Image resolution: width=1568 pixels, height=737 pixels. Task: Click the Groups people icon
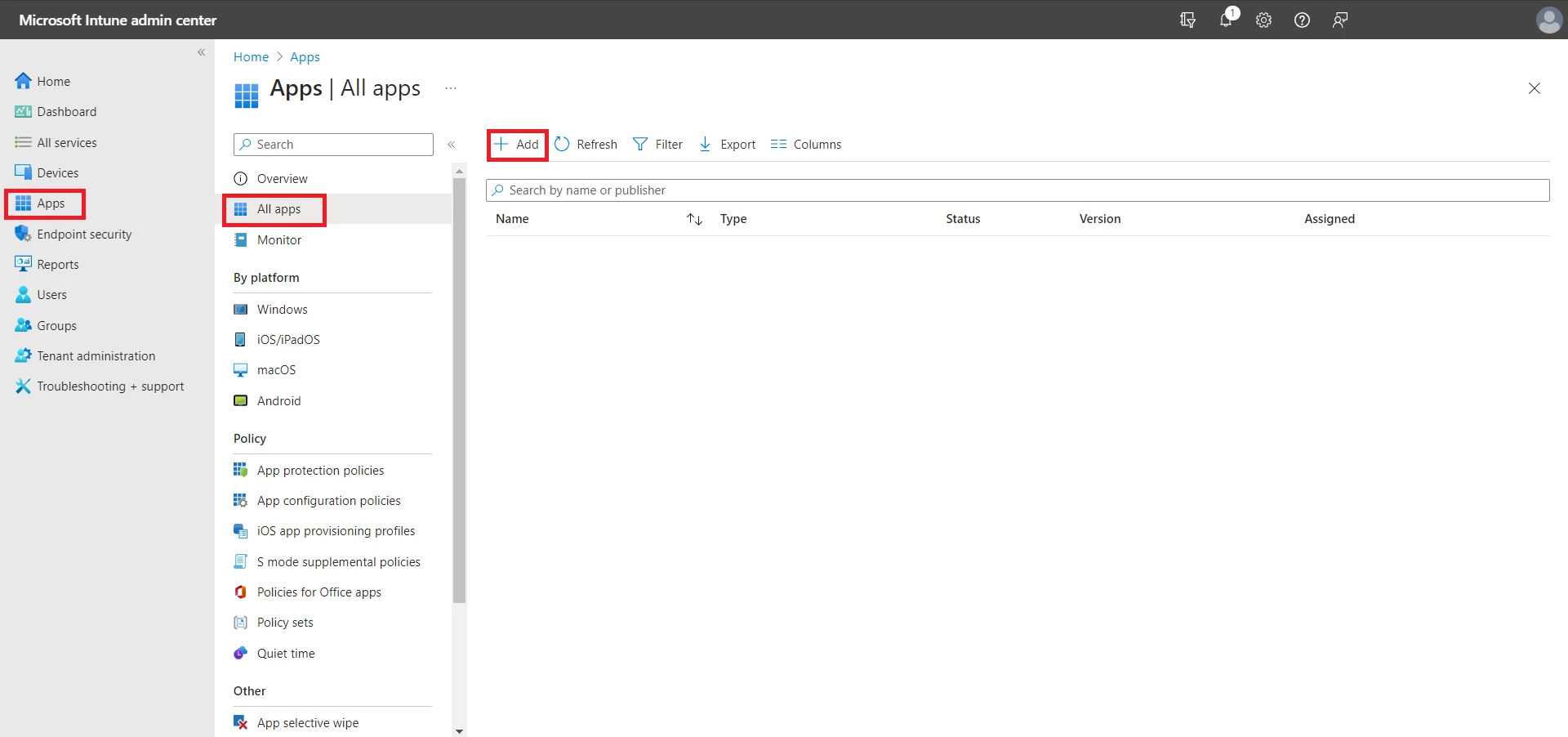[23, 325]
